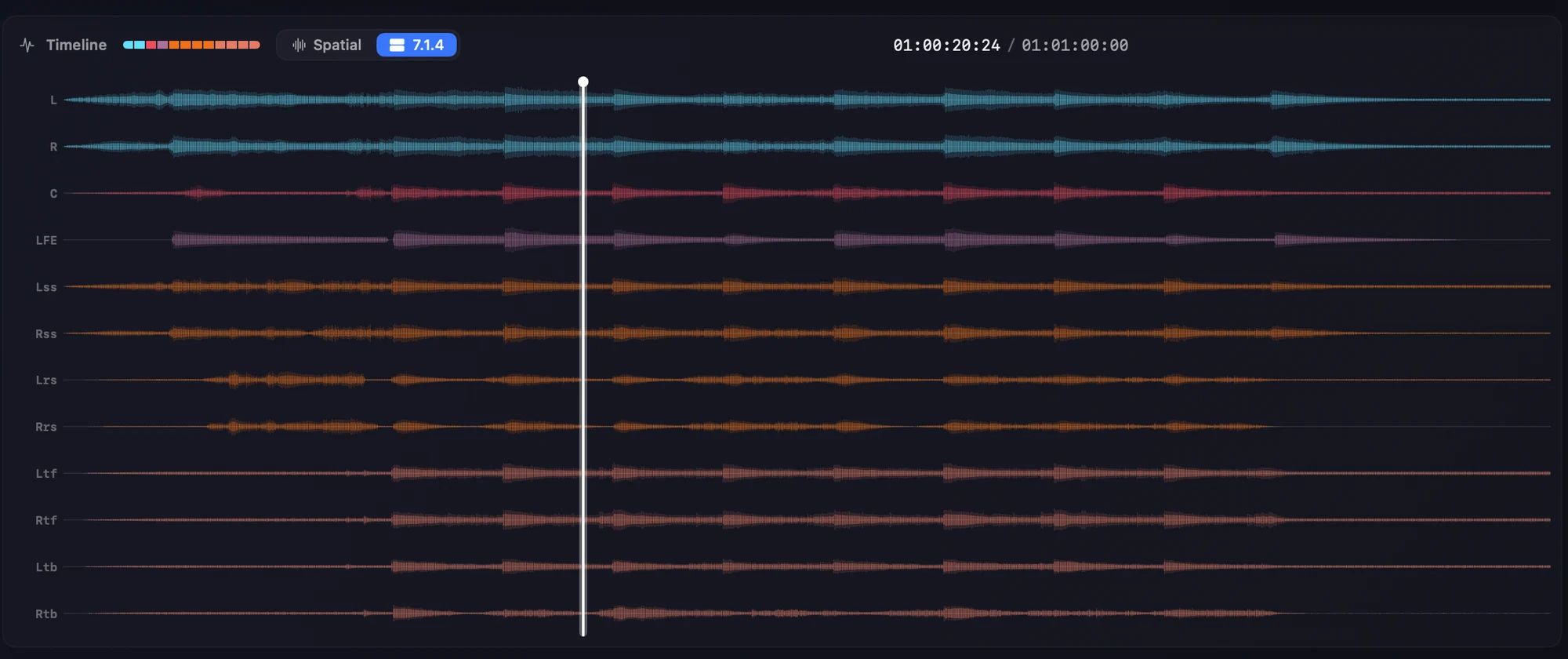
Task: Switch to the Spatial view tab
Action: click(x=327, y=45)
